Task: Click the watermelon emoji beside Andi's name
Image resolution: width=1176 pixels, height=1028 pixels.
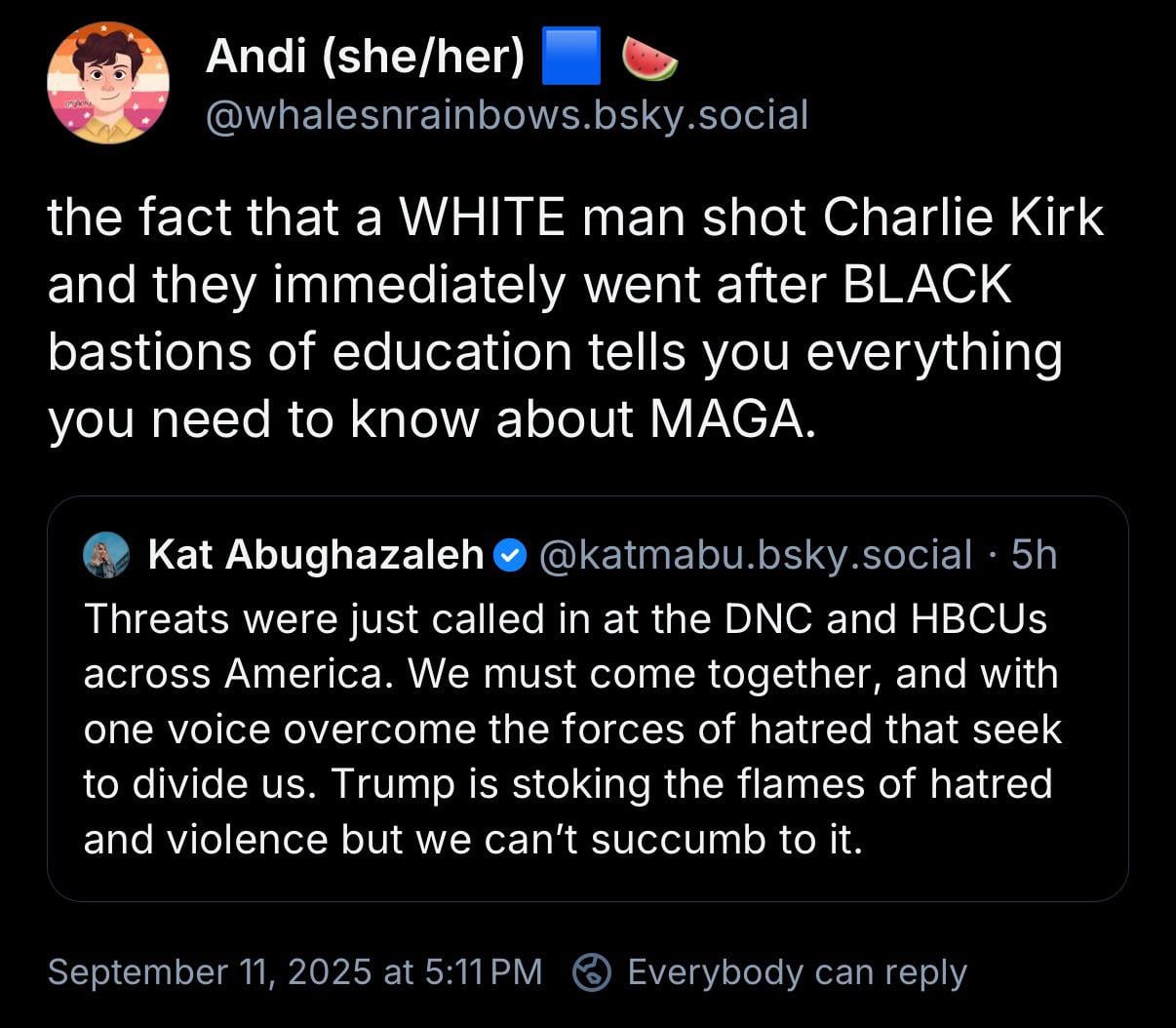Action: pyautogui.click(x=649, y=59)
